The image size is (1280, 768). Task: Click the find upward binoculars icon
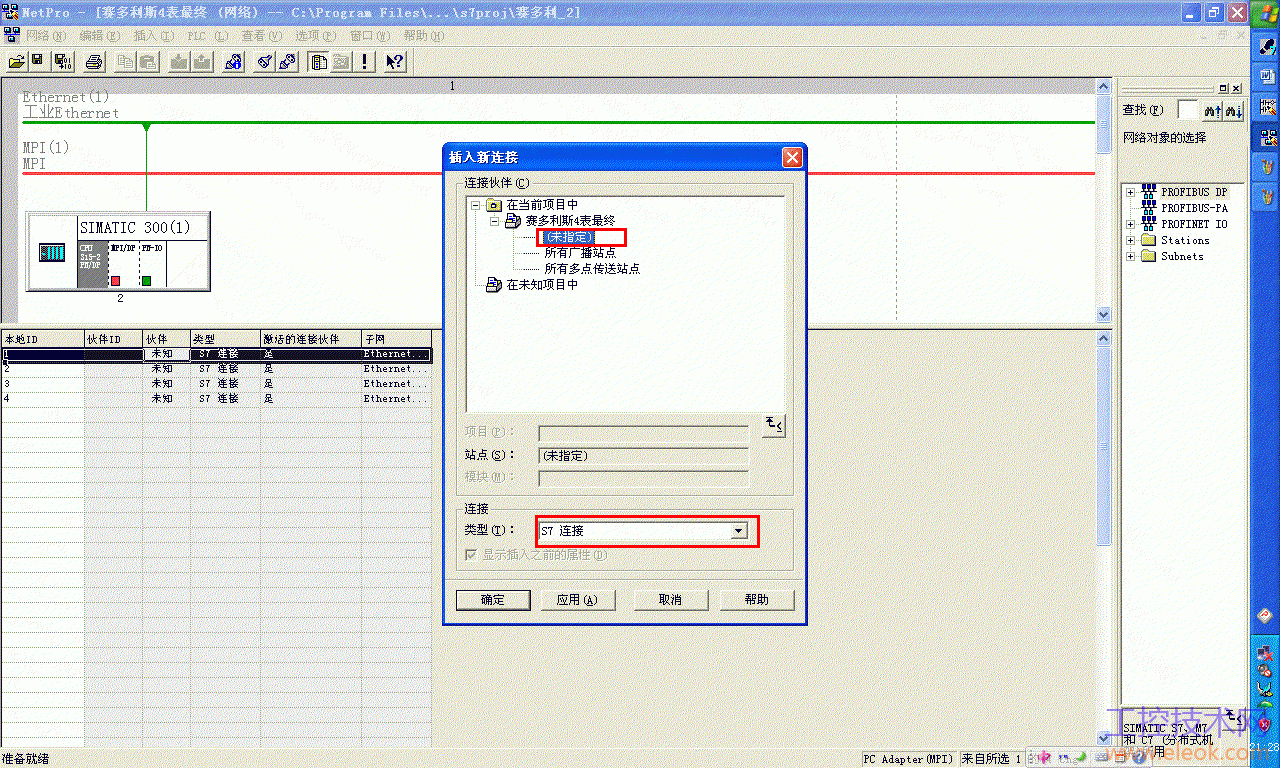point(1213,110)
